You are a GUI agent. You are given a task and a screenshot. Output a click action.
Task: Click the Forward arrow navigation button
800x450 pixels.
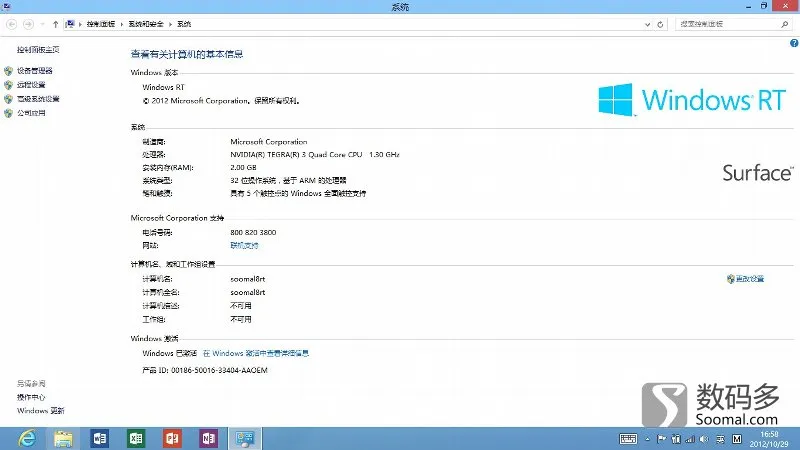tap(29, 24)
